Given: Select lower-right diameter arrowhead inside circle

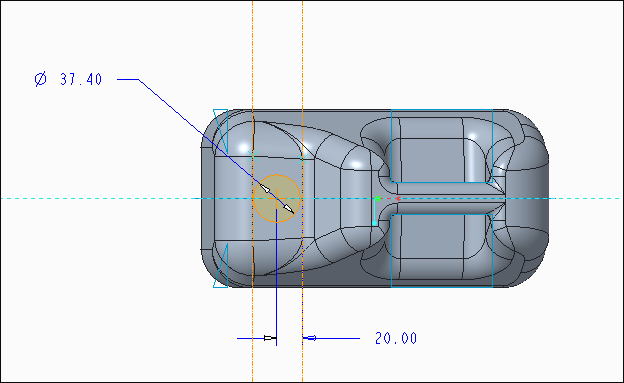Looking at the screenshot, I should (289, 209).
